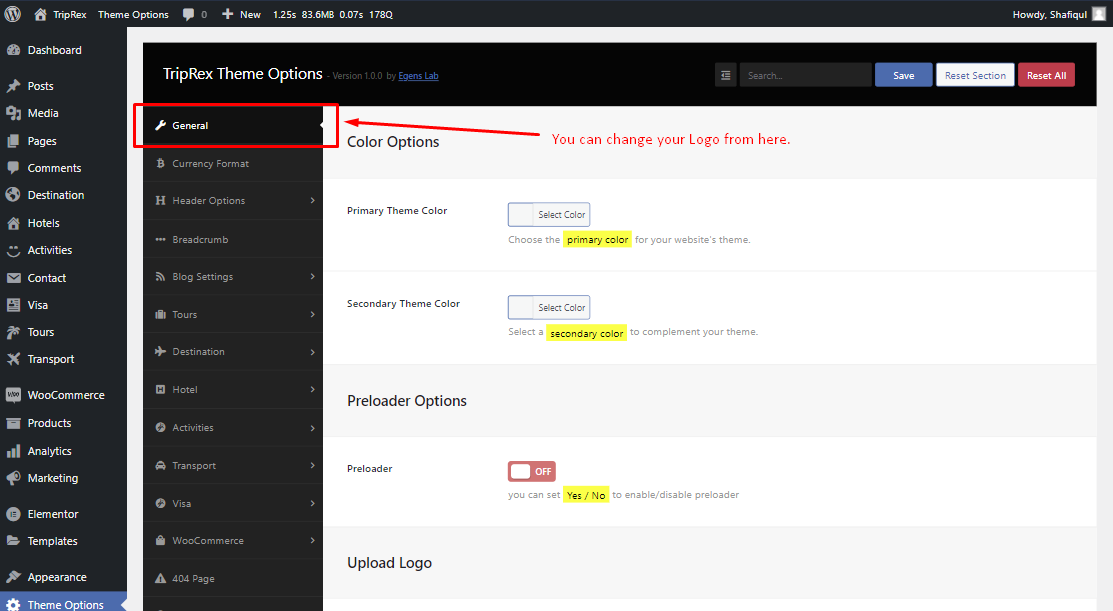
Task: Expand the Transport options arrow in theme panel
Action: (312, 466)
